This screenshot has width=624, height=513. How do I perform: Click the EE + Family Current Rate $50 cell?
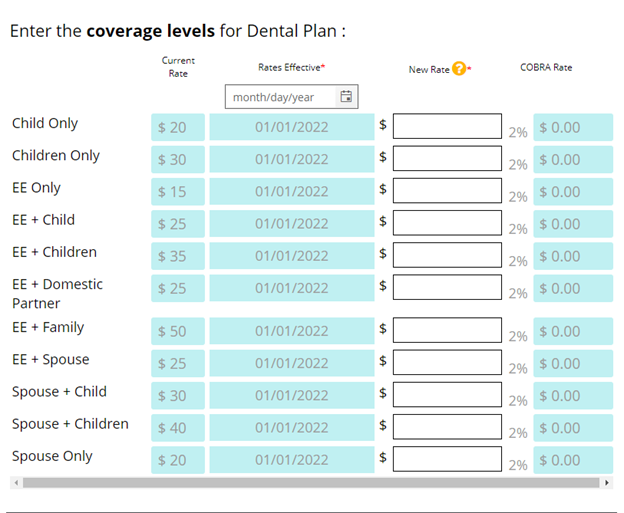(178, 331)
